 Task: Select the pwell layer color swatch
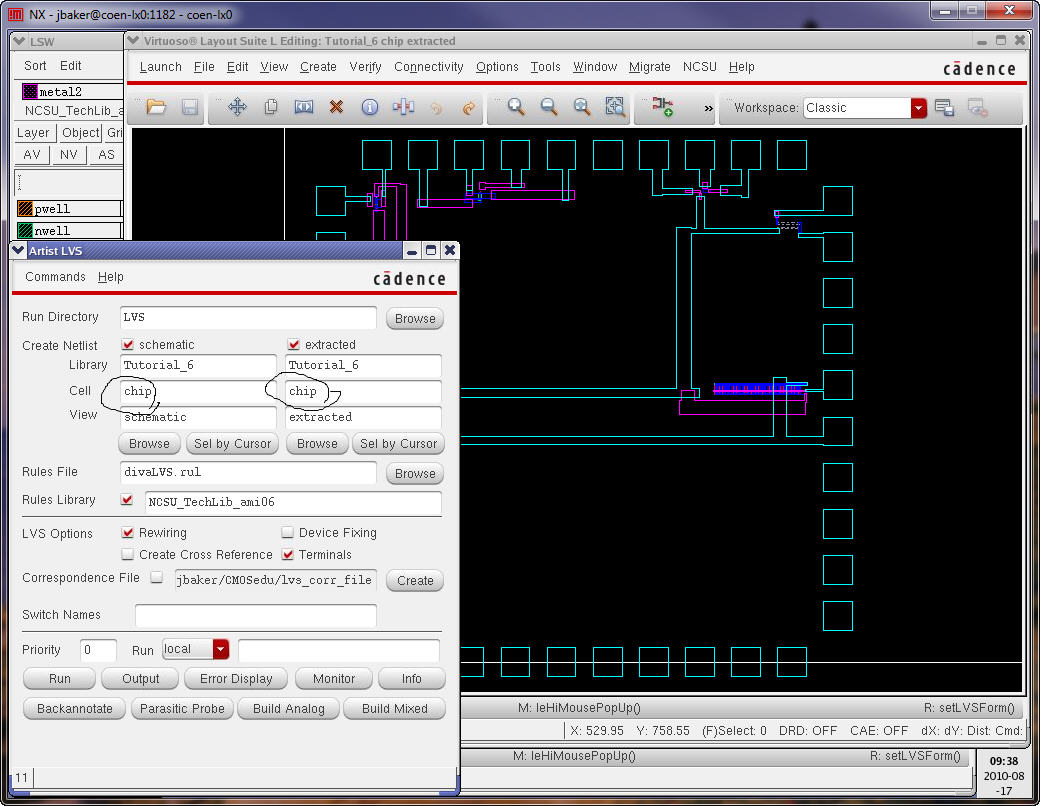coord(25,209)
